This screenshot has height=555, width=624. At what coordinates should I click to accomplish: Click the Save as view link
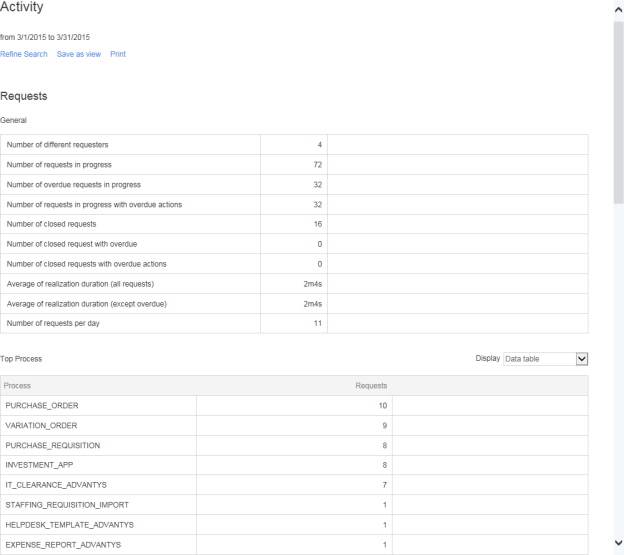(x=78, y=54)
